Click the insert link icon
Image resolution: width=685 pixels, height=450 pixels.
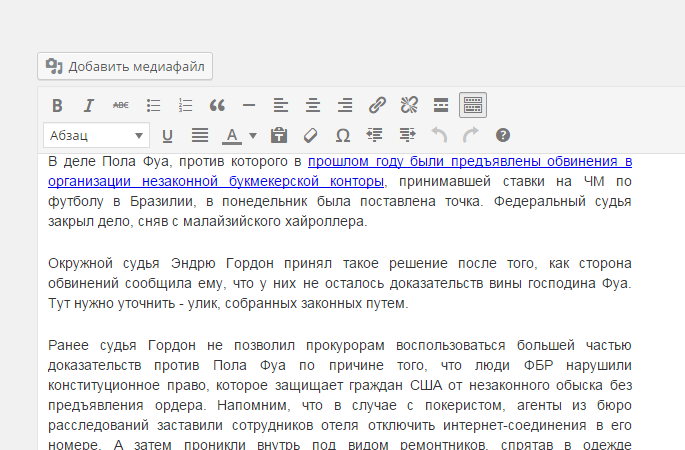click(377, 105)
